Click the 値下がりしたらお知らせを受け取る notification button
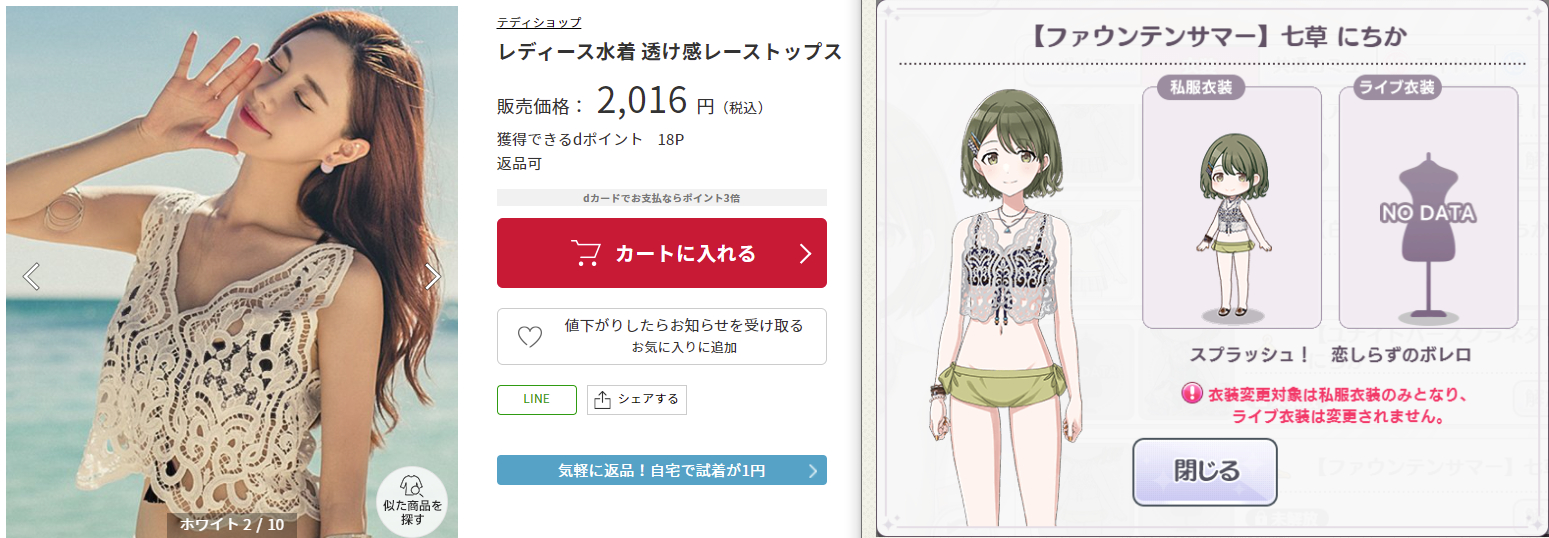The image size is (1549, 538). click(662, 336)
